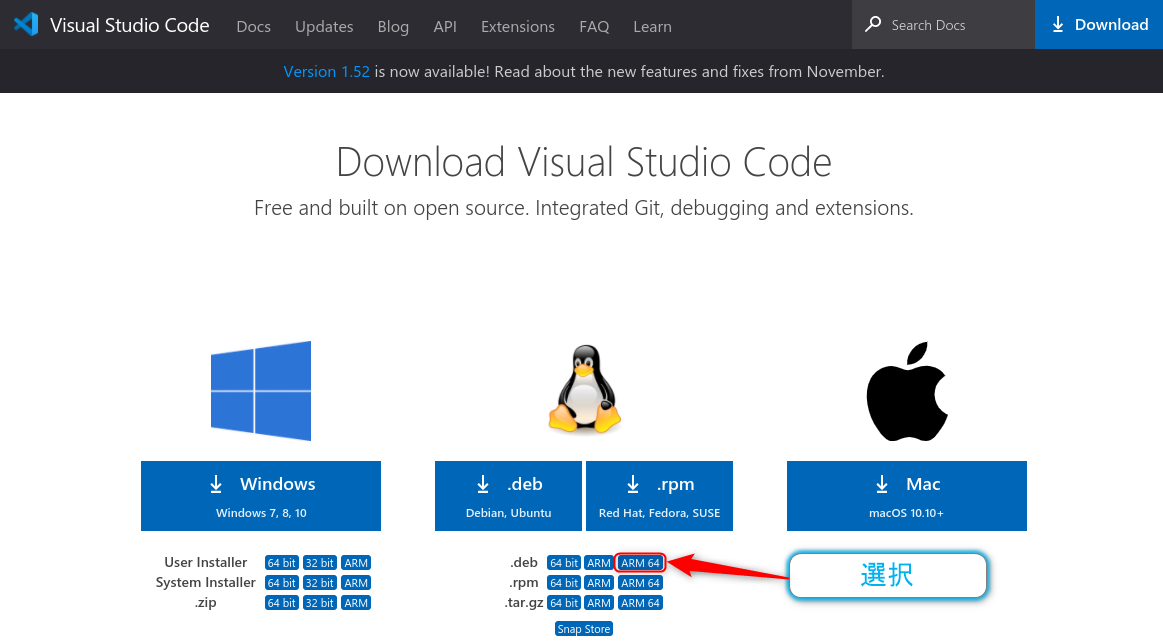Select Windows .zip 32 bit
The width and height of the screenshot is (1163, 644).
pos(320,602)
